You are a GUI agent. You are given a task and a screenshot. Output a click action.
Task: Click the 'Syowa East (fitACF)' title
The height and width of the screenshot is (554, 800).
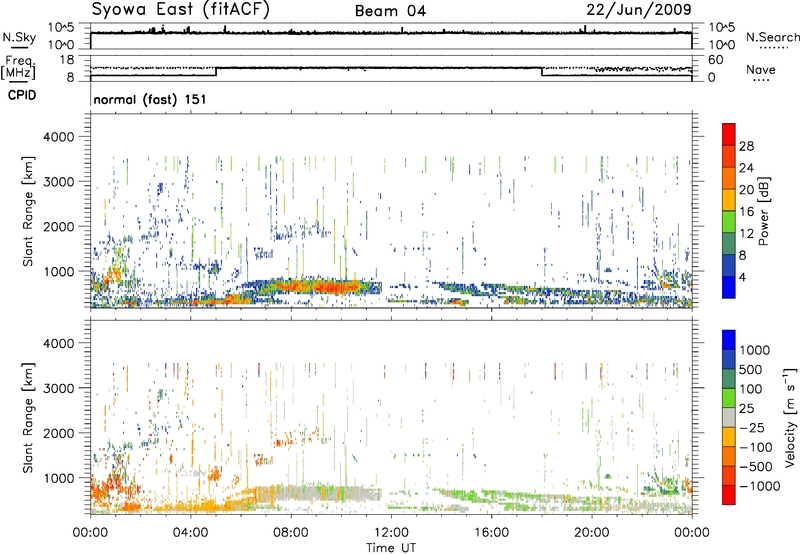click(x=181, y=10)
